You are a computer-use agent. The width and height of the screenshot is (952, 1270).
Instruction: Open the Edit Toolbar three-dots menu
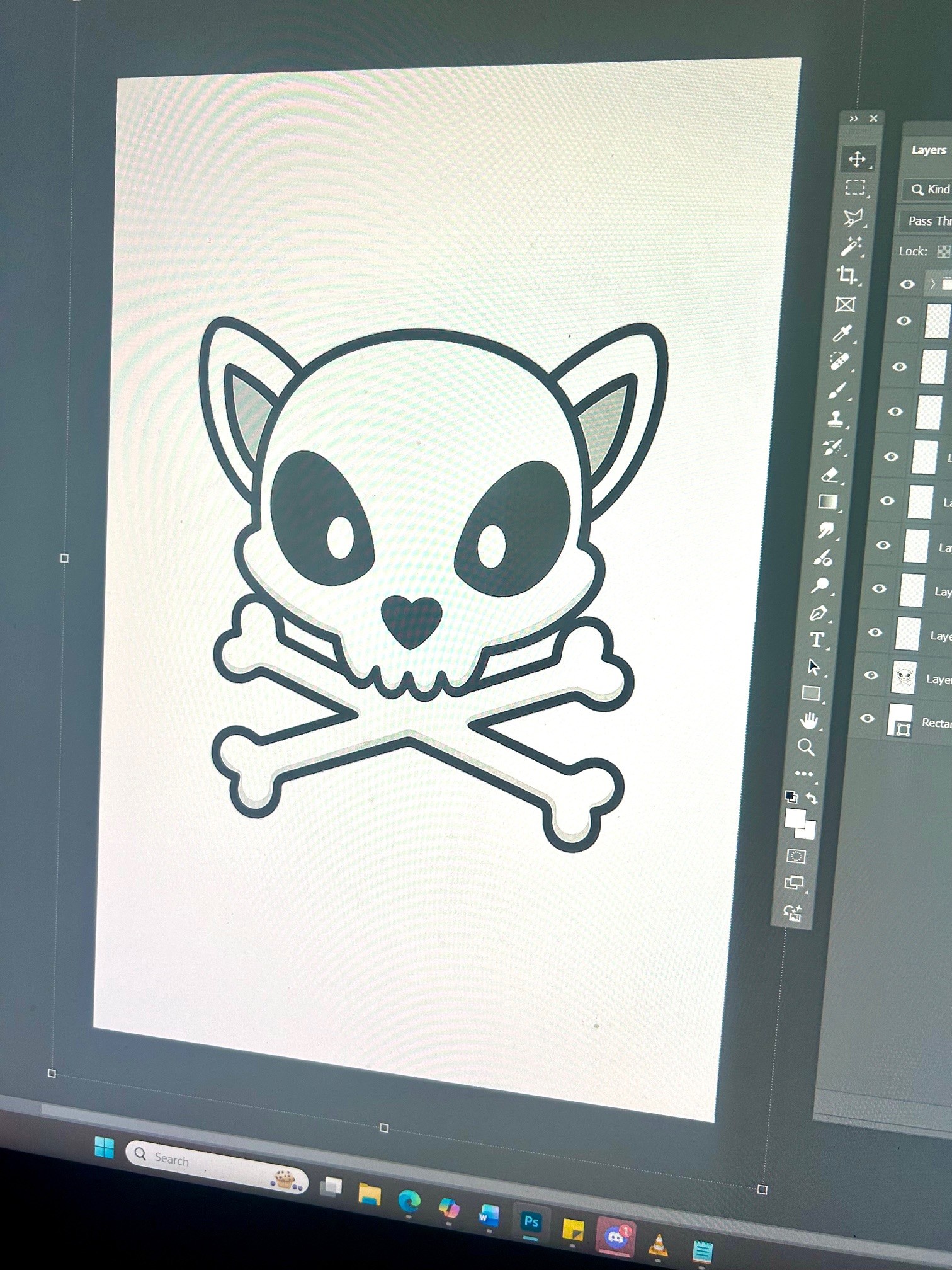coord(804,774)
